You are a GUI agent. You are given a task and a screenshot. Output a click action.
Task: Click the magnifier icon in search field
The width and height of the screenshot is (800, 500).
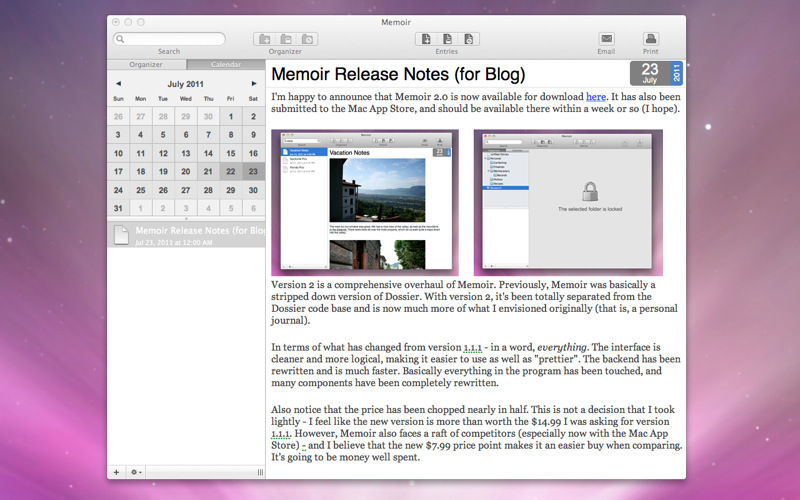(x=120, y=39)
